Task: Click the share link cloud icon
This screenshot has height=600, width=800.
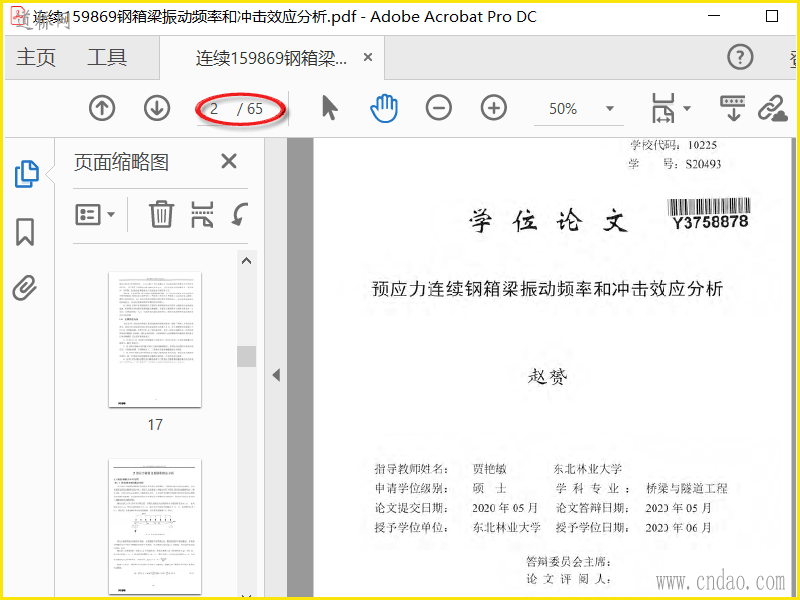Action: (772, 108)
